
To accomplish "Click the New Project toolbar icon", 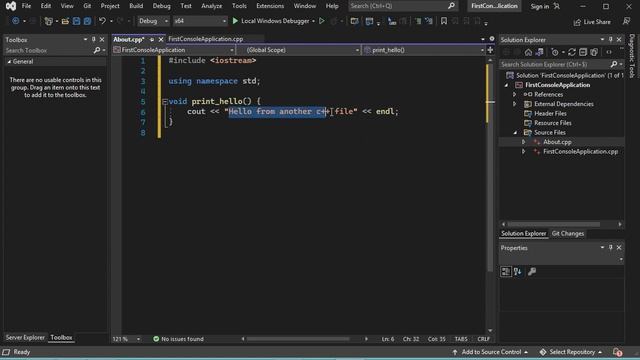I will [49, 21].
